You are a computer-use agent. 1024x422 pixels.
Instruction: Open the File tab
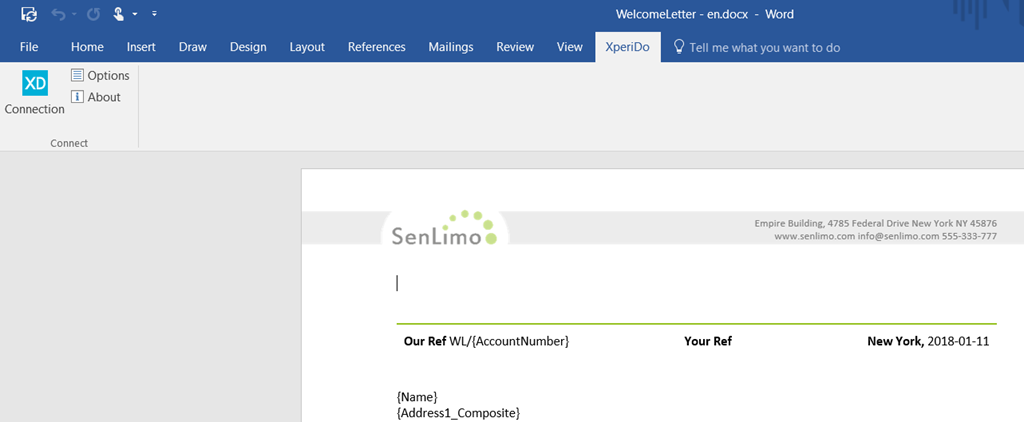pos(29,47)
